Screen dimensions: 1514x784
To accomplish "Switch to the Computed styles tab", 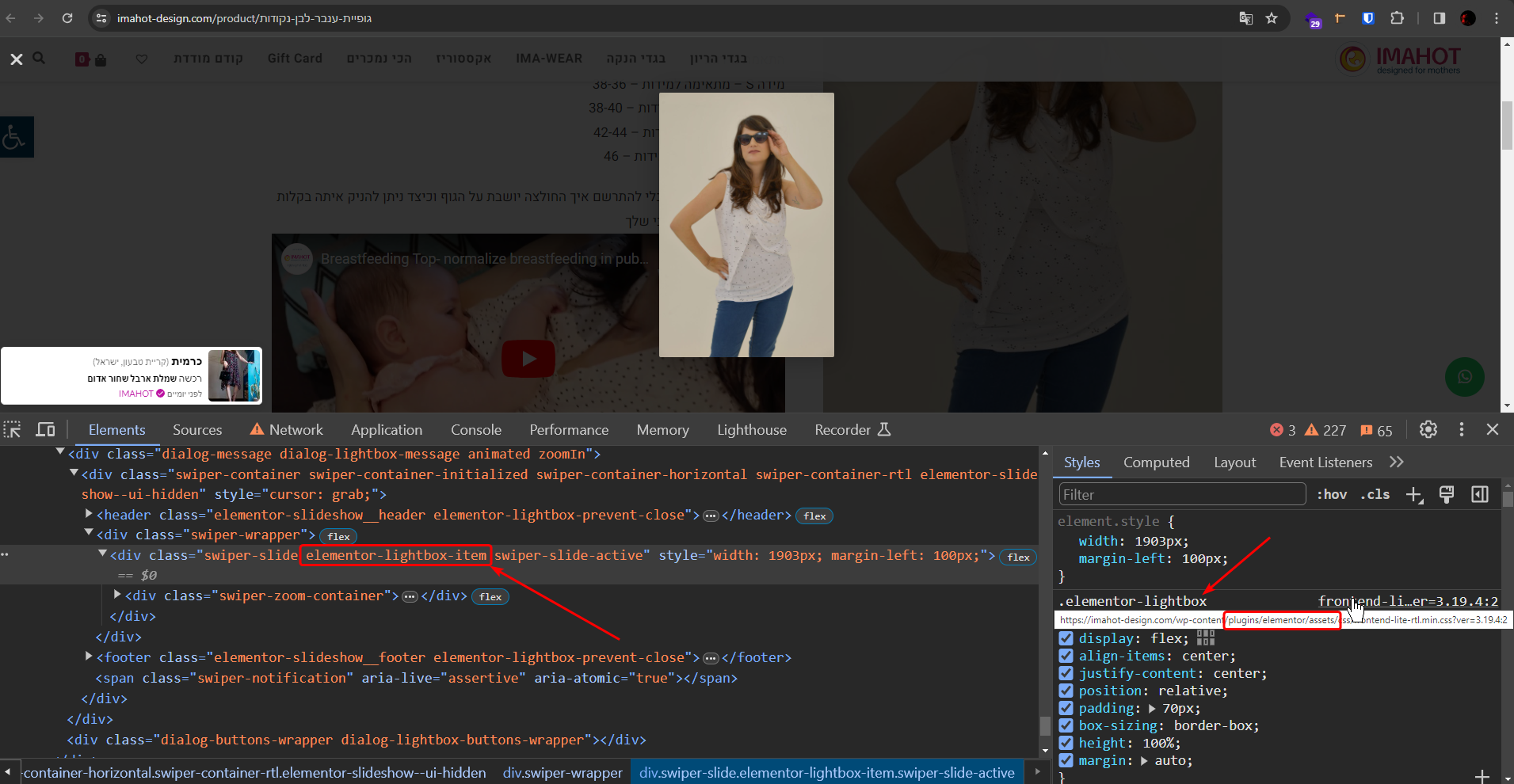I will [x=1156, y=462].
